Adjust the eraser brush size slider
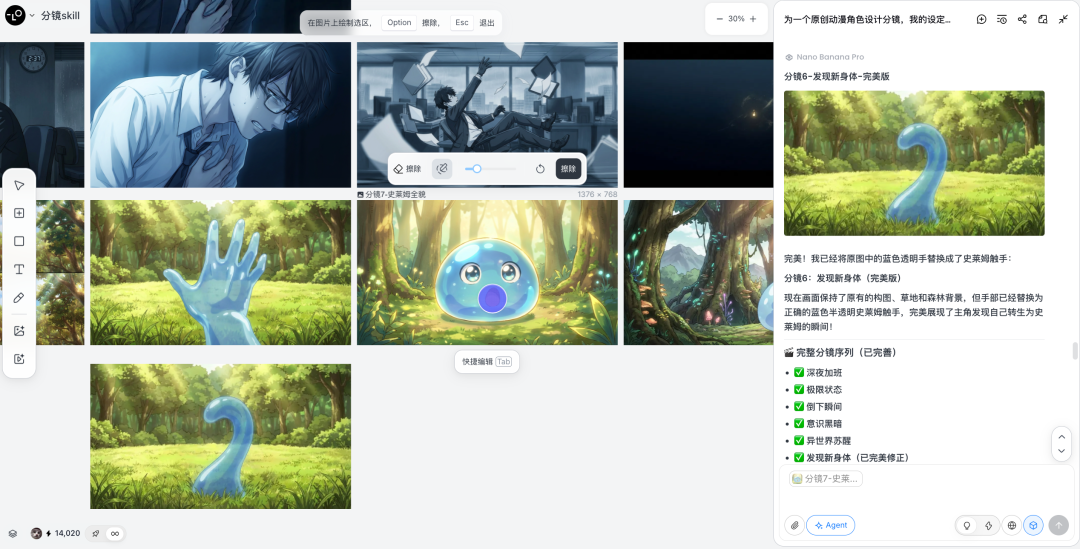The image size is (1080, 549). (478, 169)
